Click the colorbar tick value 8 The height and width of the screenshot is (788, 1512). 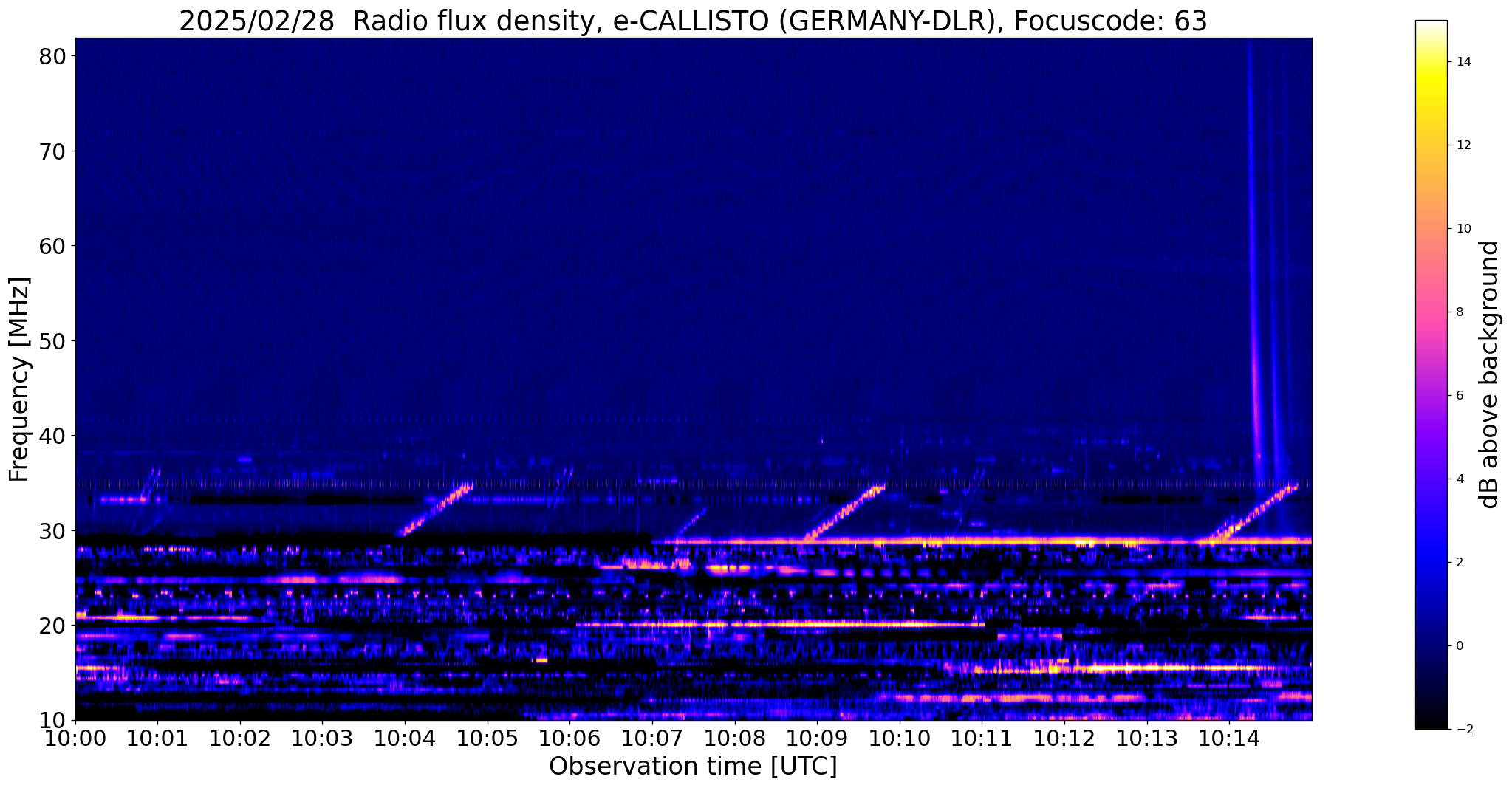[x=1460, y=312]
